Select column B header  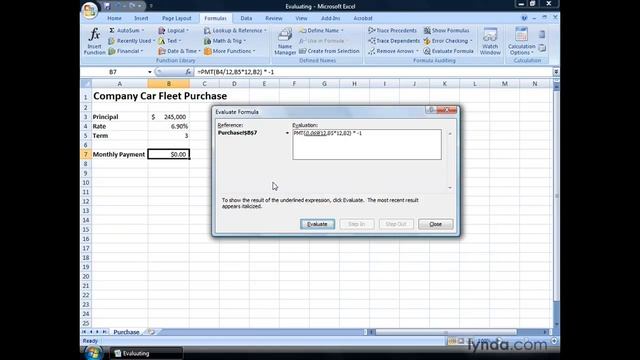point(169,84)
